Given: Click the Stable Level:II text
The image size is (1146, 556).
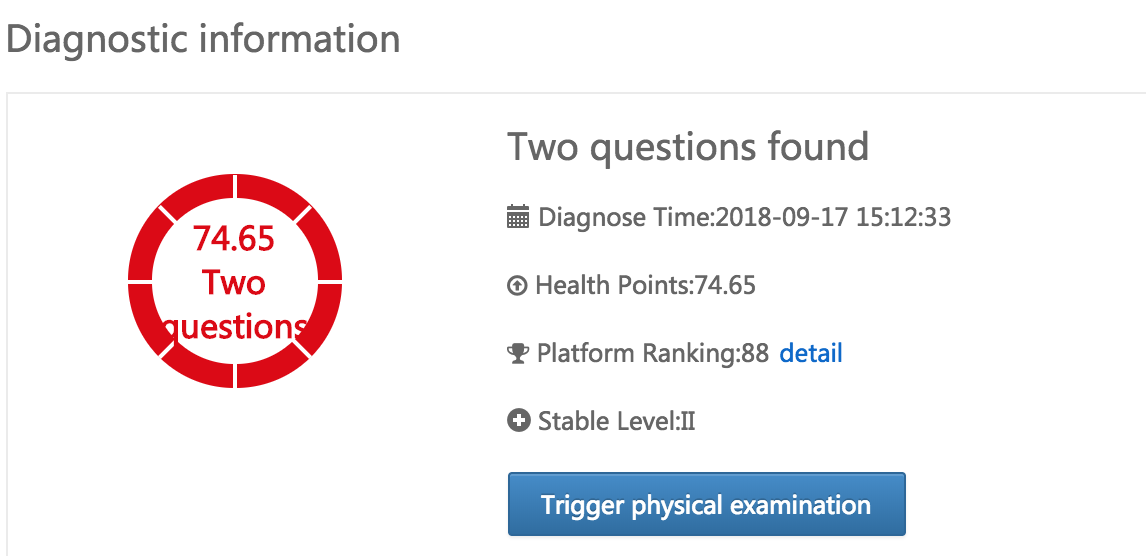Looking at the screenshot, I should click(x=616, y=421).
